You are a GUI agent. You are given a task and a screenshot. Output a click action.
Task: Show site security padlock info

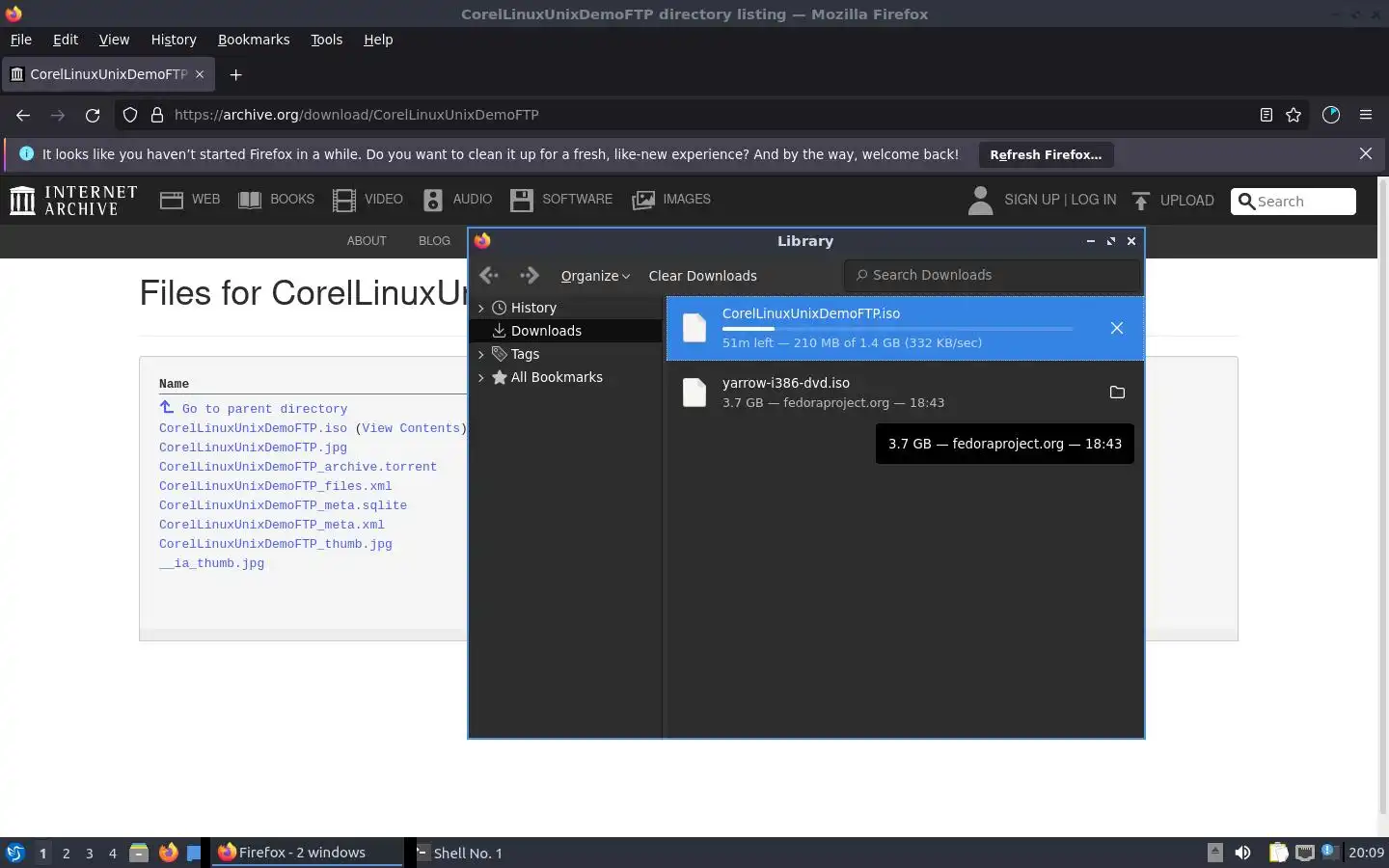click(x=156, y=115)
